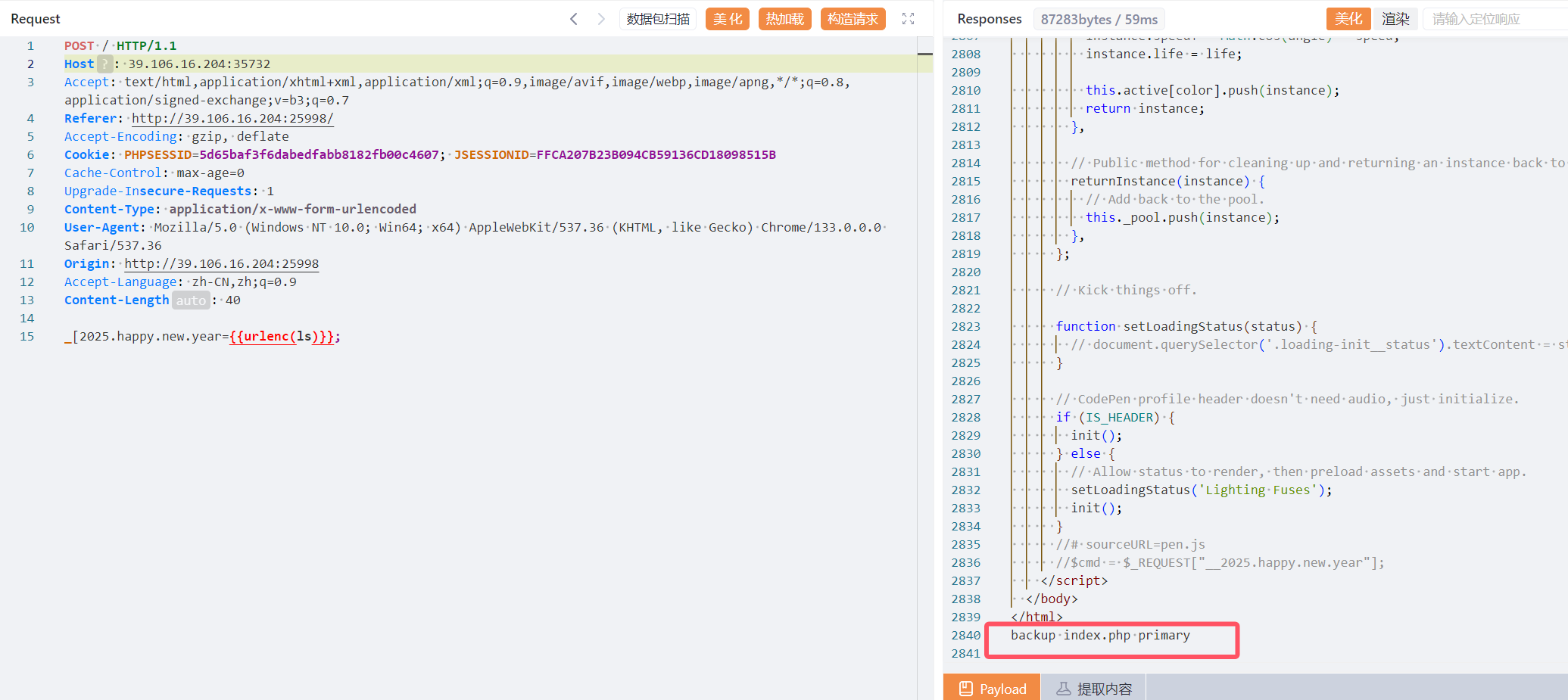Click response line number 2823
Viewport: 1568px width, 700px height.
click(x=966, y=326)
